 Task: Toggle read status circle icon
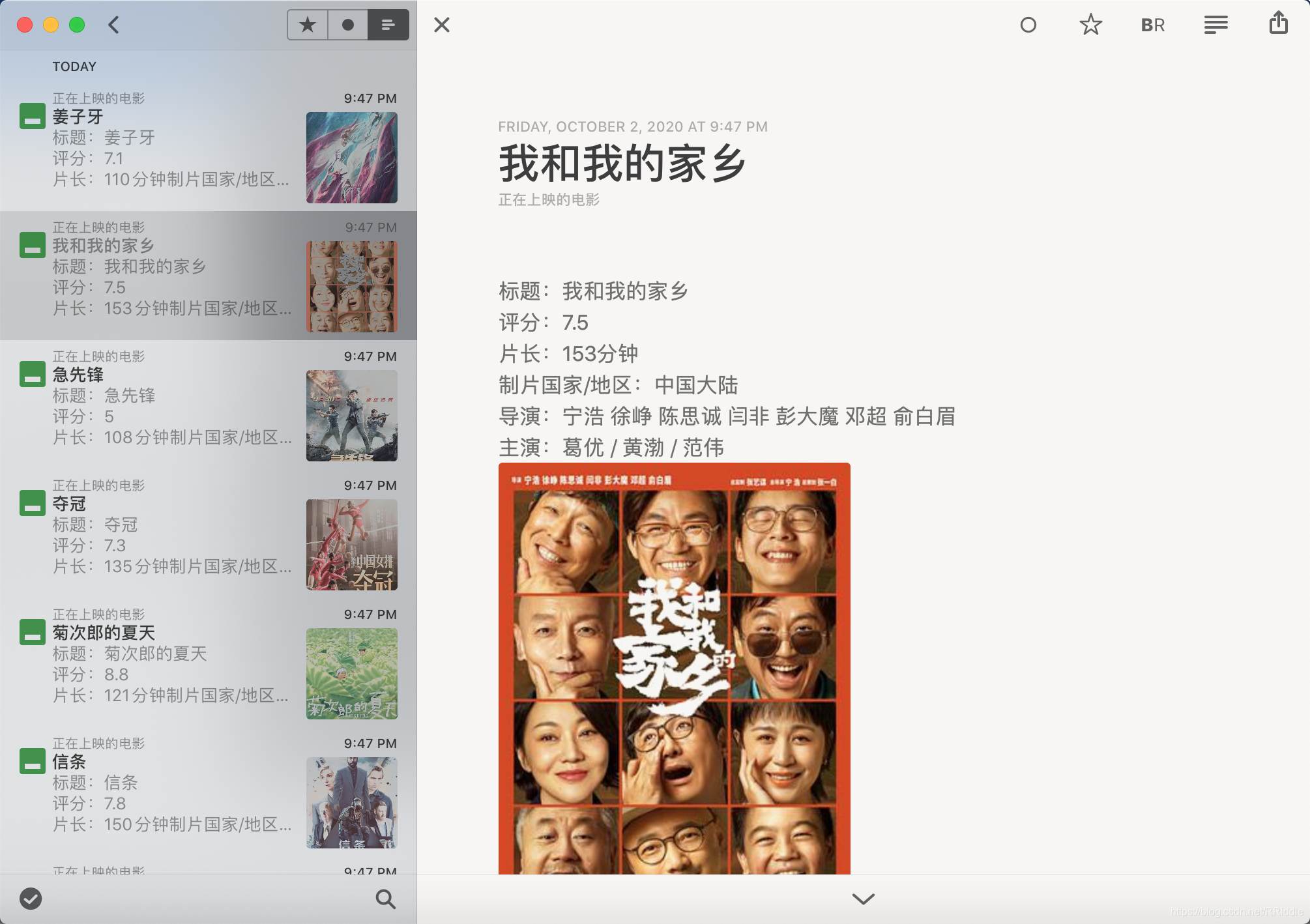click(1028, 25)
